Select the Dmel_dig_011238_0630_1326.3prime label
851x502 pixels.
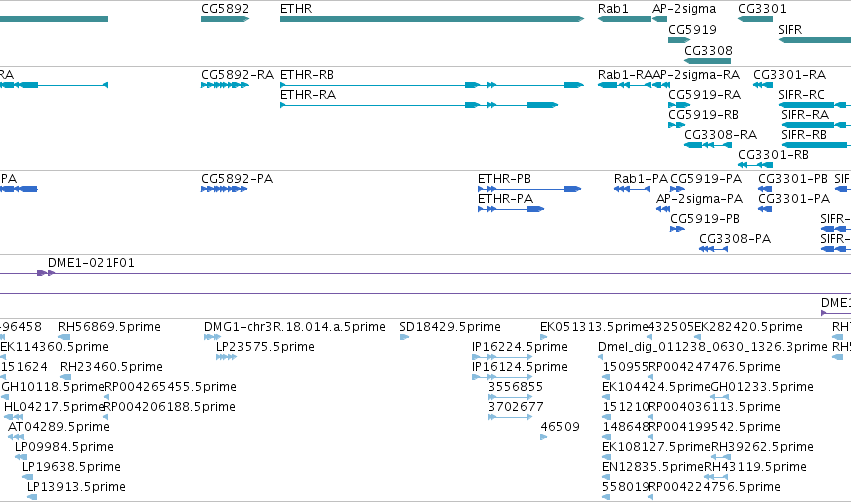tap(713, 347)
